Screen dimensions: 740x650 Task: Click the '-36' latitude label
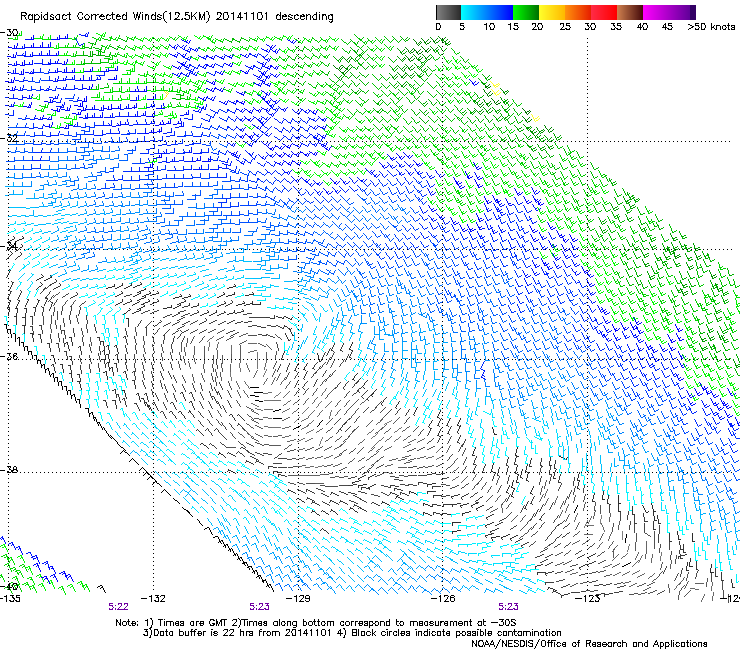[9, 356]
